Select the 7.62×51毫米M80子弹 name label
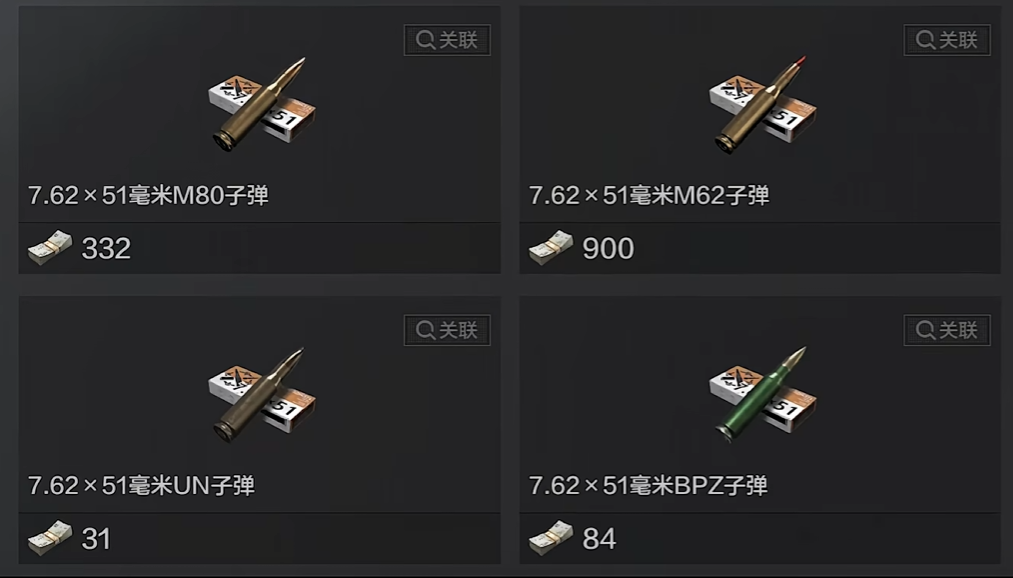1013x578 pixels. pos(148,195)
